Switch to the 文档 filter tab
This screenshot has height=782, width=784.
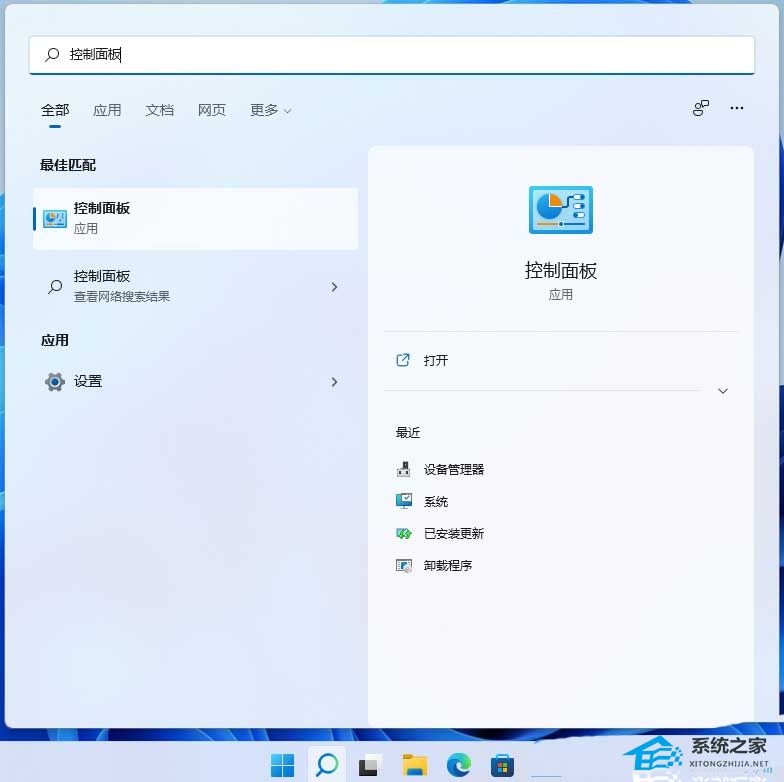point(159,110)
